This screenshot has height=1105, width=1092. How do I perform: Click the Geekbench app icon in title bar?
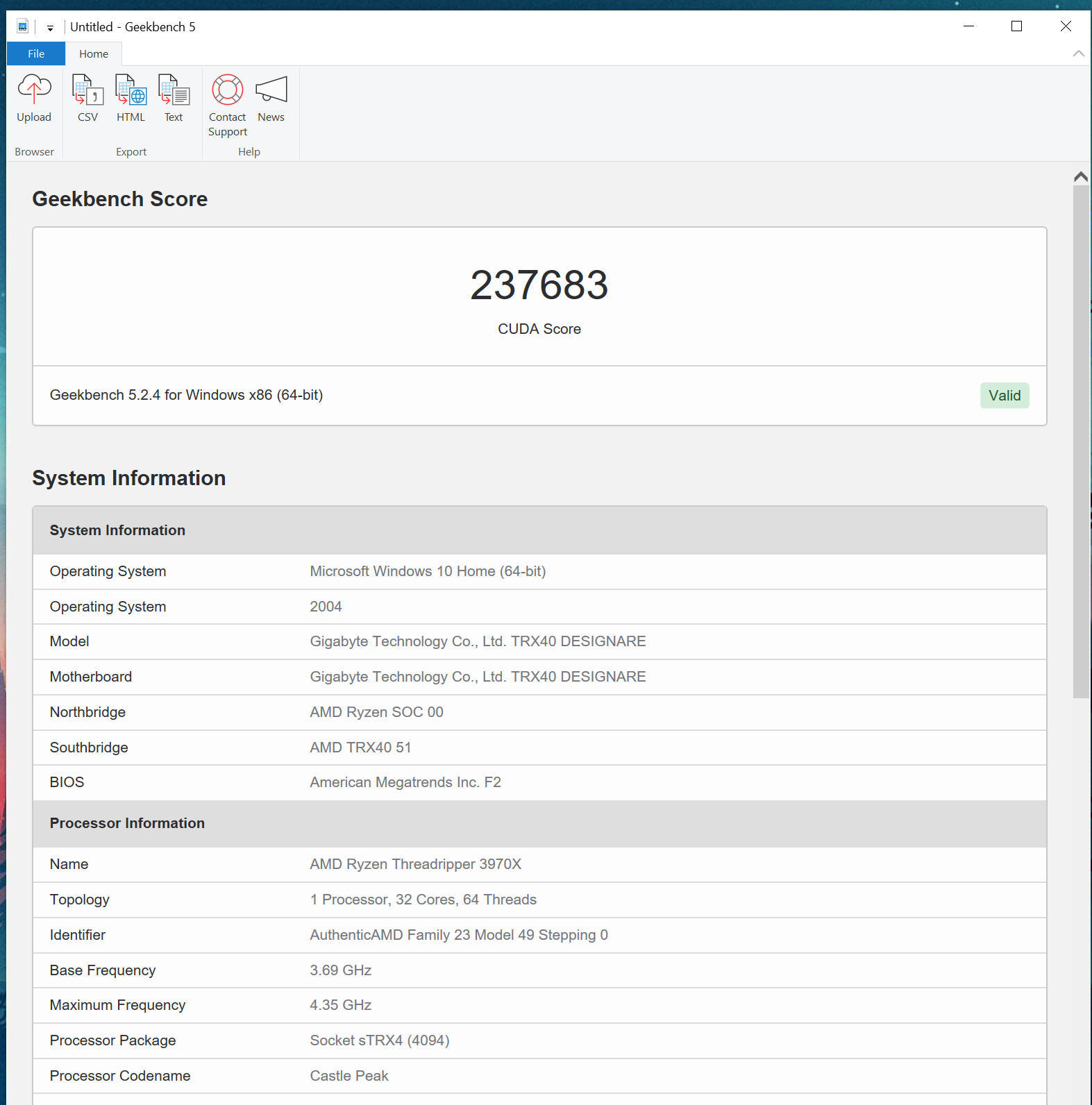coord(23,26)
